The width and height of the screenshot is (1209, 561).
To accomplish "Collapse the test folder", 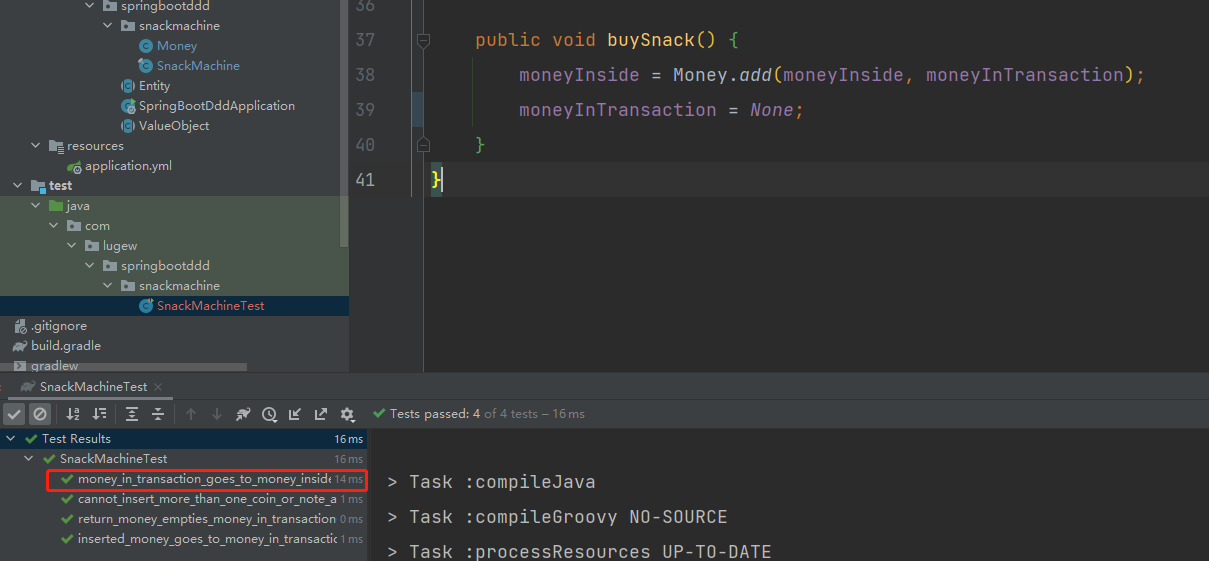I will tap(19, 186).
